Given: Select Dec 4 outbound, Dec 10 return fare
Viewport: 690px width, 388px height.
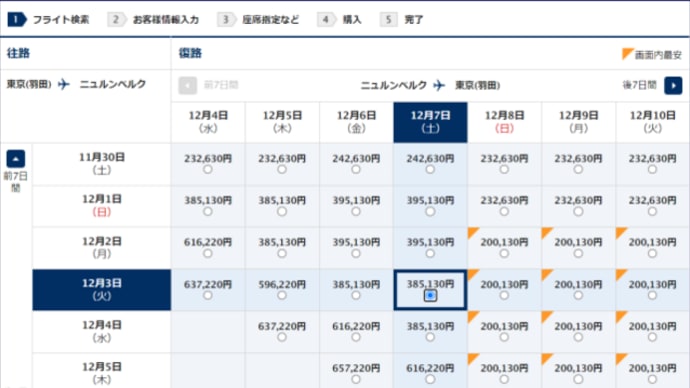Looking at the screenshot, I should pyautogui.click(x=653, y=337).
